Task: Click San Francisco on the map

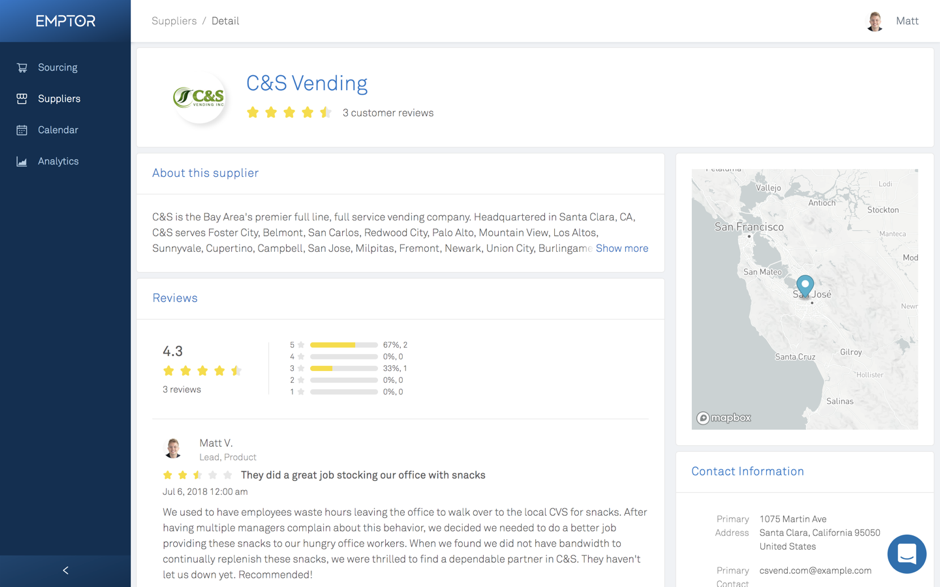Action: point(749,227)
